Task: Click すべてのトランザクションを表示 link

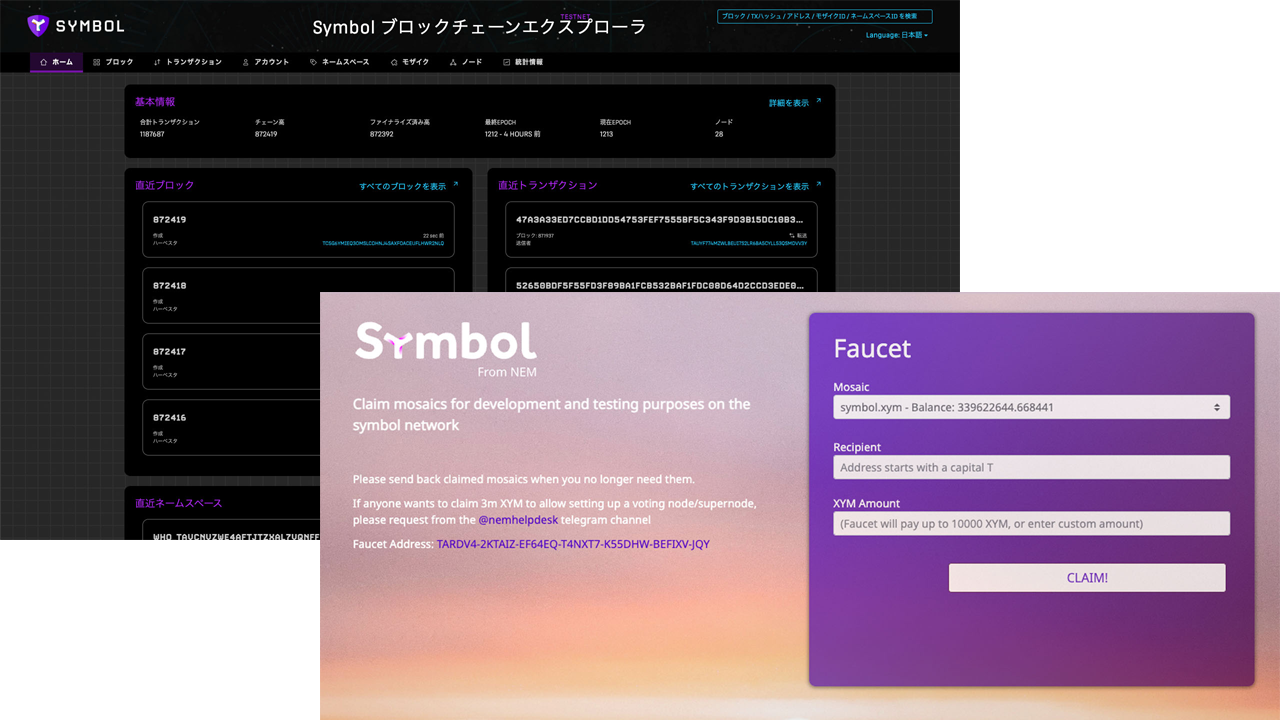Action: tap(750, 187)
